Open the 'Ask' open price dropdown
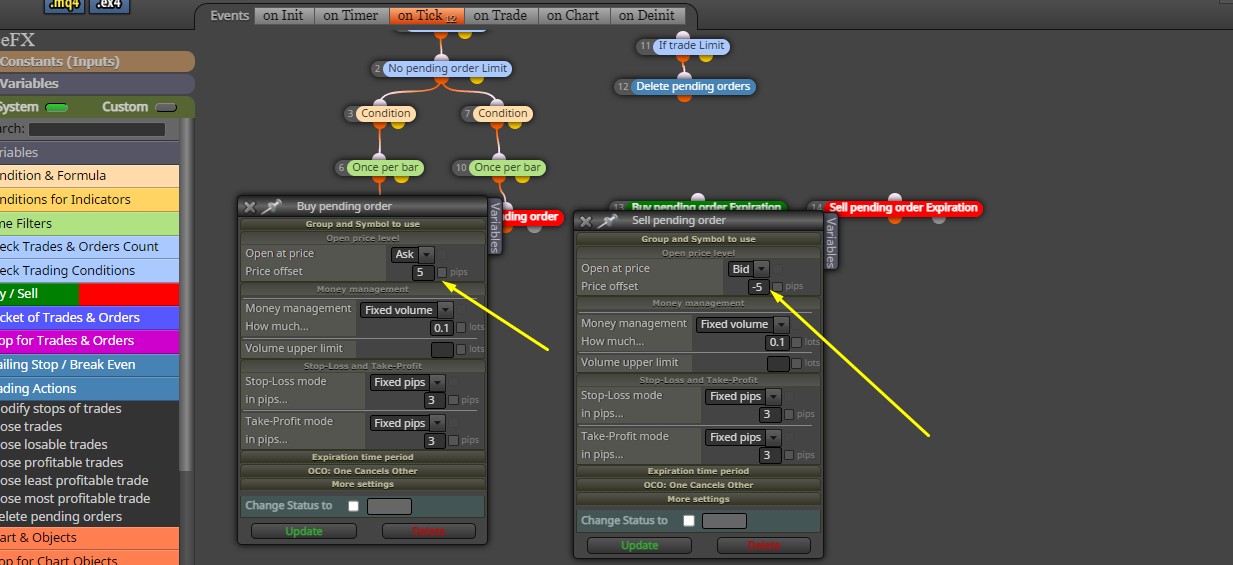This screenshot has width=1233, height=565. (412, 255)
